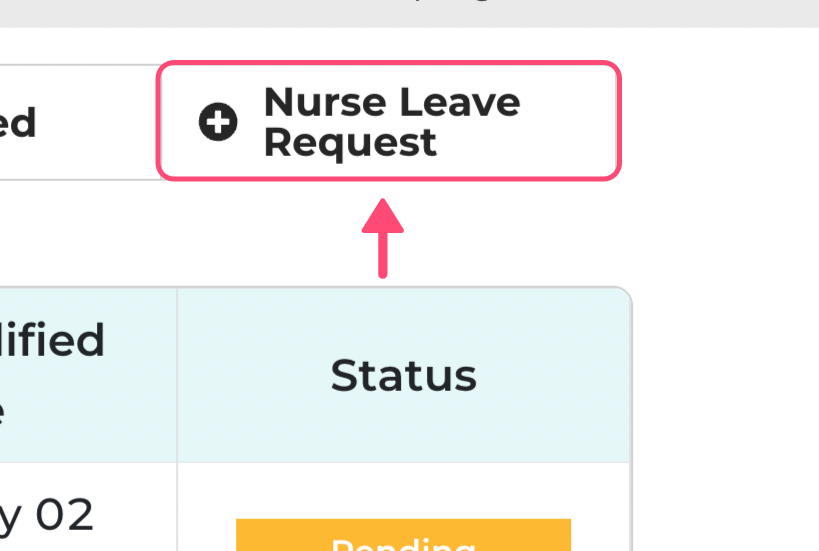
Task: Click the Status header text
Action: click(x=403, y=376)
